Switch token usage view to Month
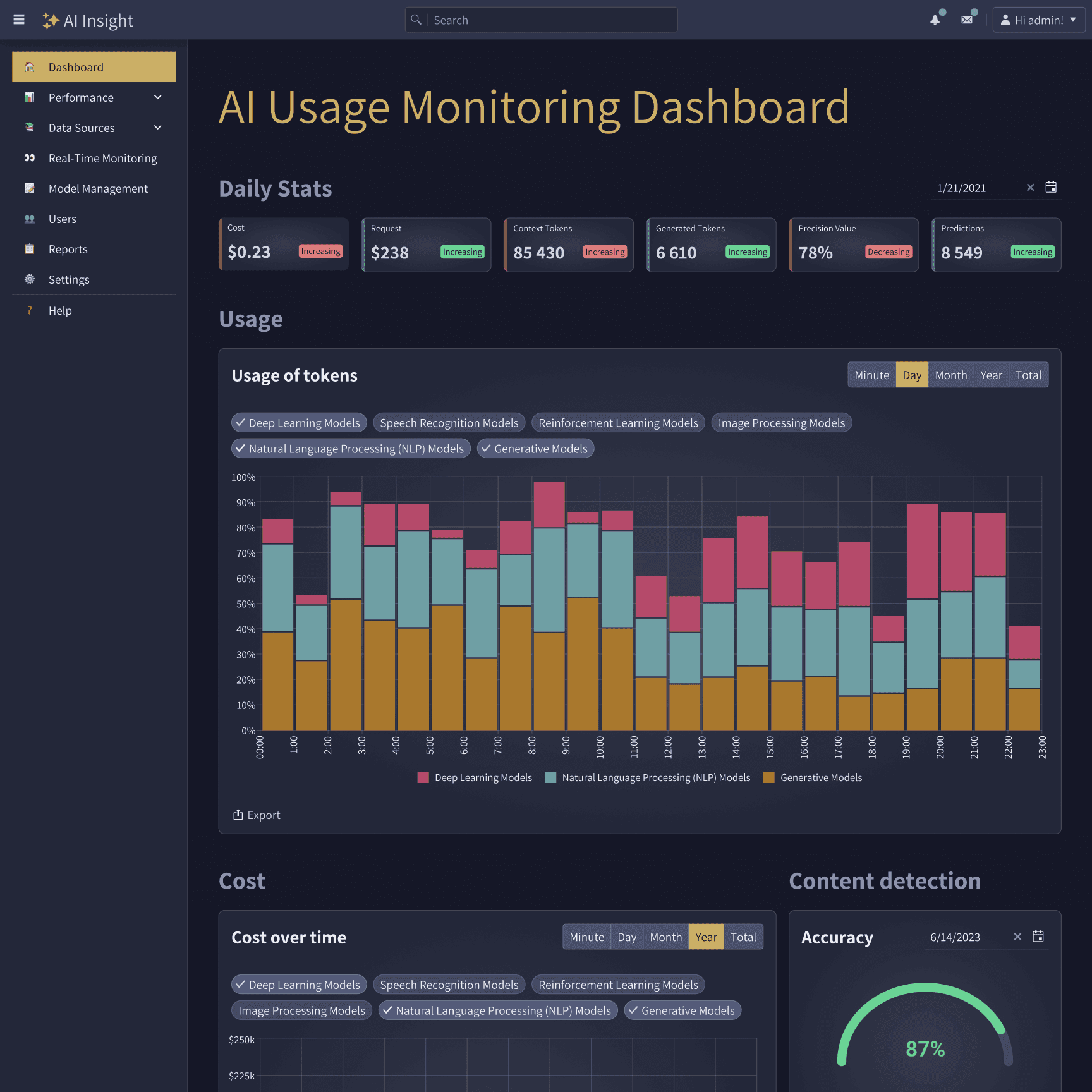The image size is (1092, 1092). (x=950, y=374)
